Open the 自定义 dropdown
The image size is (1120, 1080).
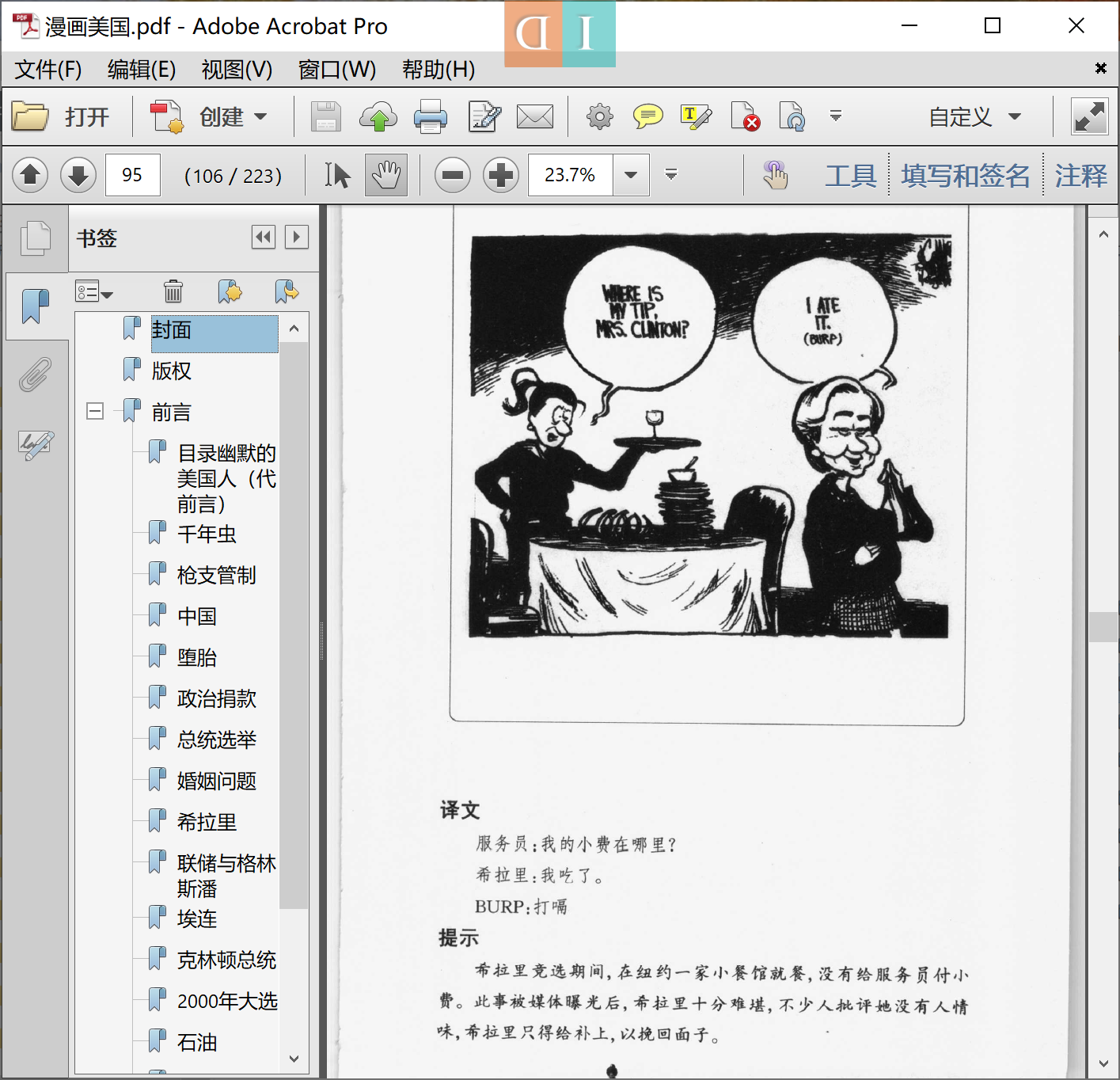(x=975, y=117)
